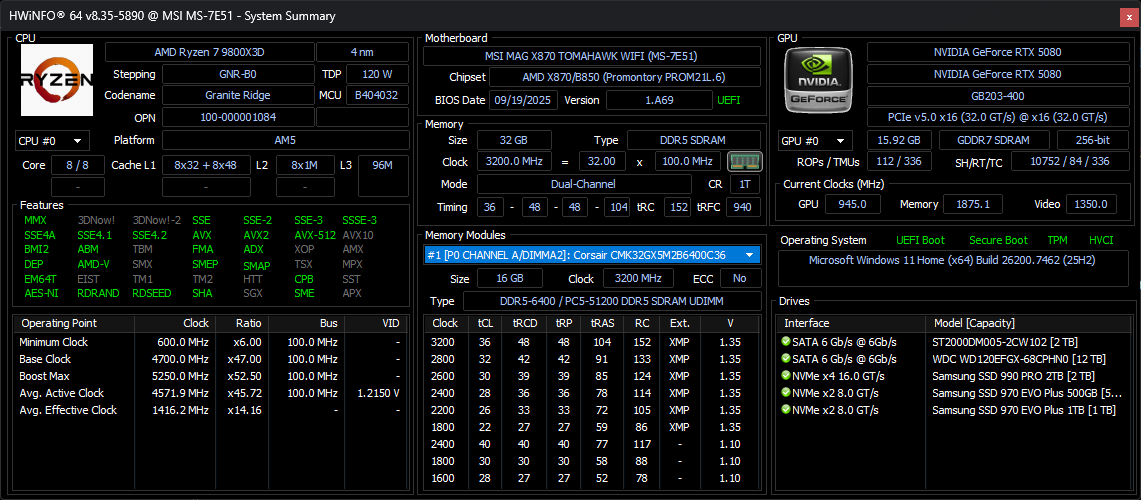This screenshot has height=500, width=1141.
Task: Click the AVX-512 feature label
Action: pyautogui.click(x=314, y=235)
